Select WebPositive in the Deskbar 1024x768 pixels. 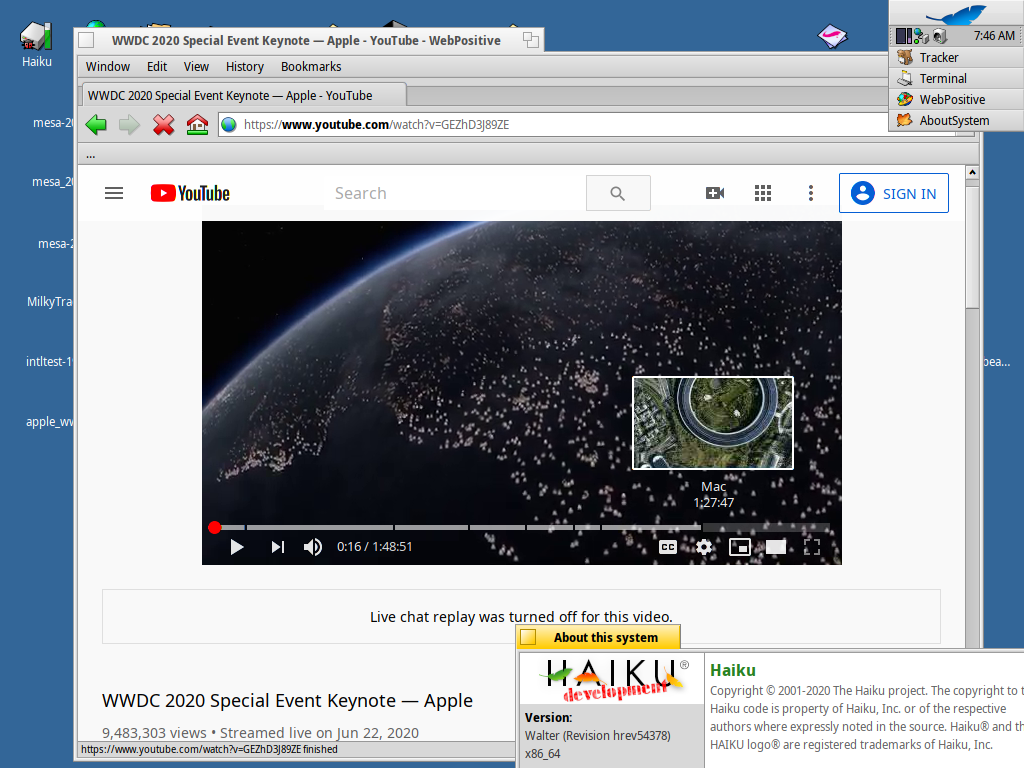click(956, 99)
